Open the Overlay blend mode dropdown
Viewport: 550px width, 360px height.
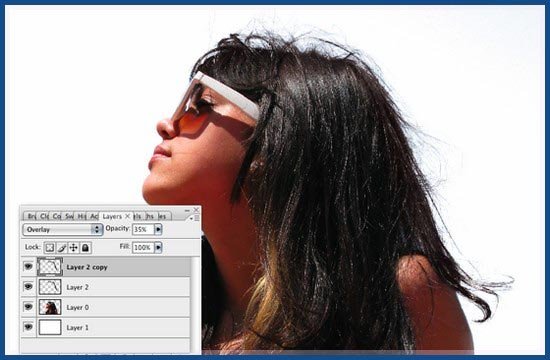point(62,229)
